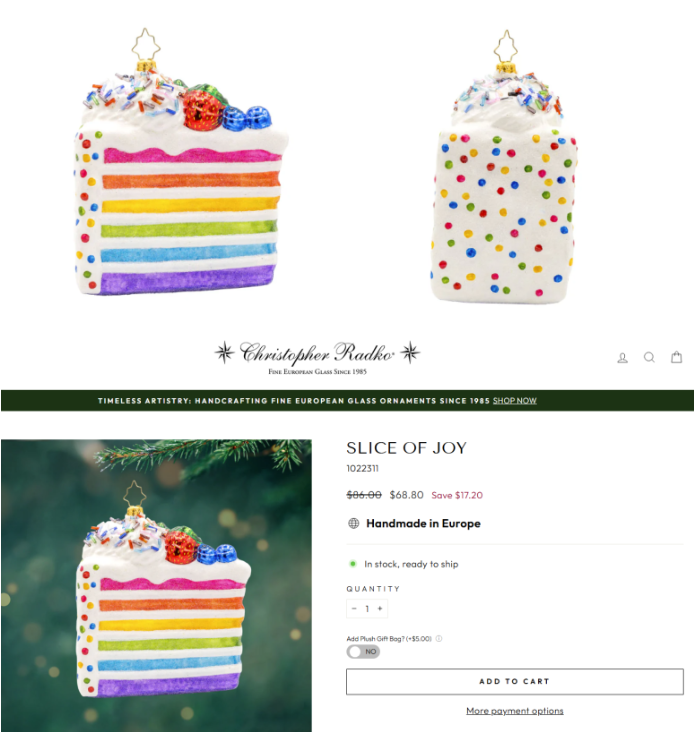Screen dimensions: 694x732
Task: Click the right star in the logo
Action: (410, 352)
